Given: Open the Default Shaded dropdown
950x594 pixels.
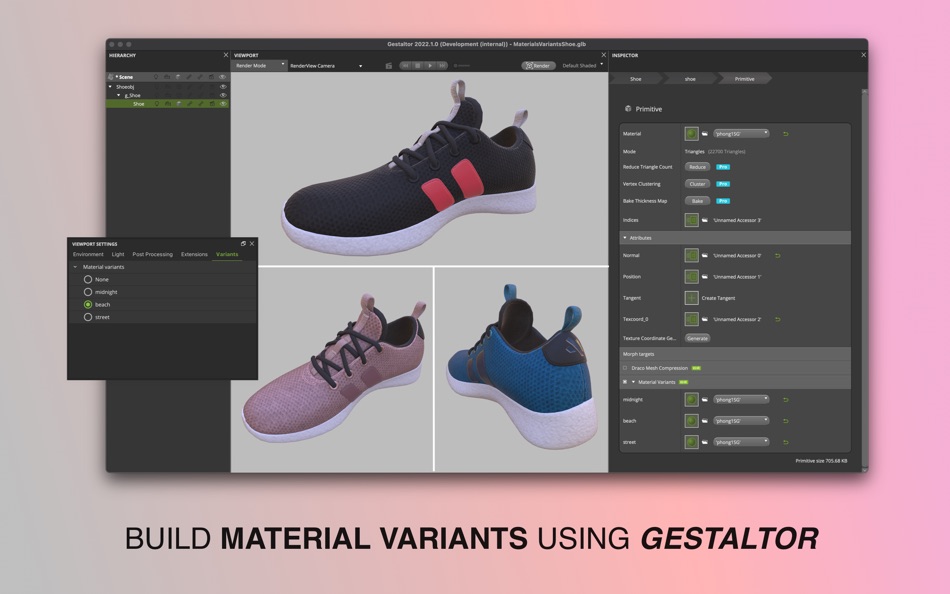Looking at the screenshot, I should tap(582, 65).
